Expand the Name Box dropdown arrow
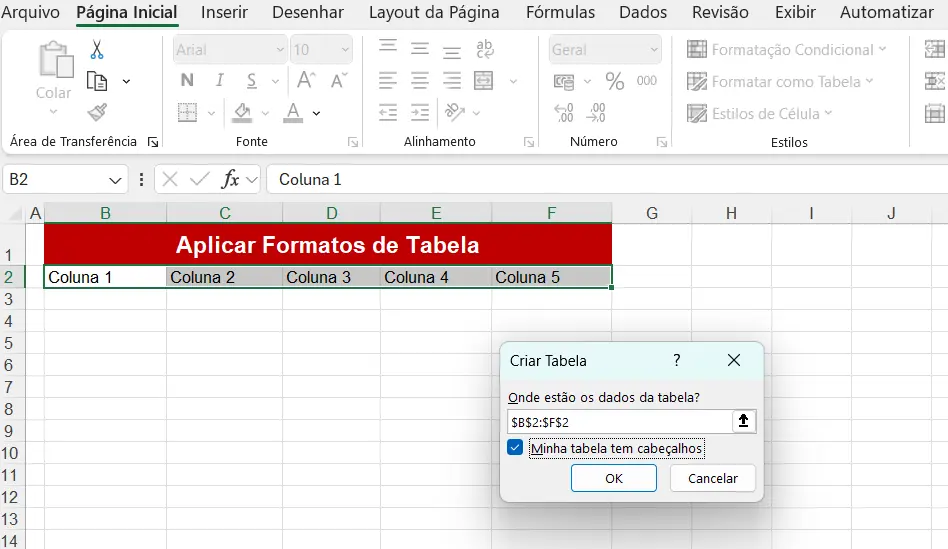 (115, 180)
